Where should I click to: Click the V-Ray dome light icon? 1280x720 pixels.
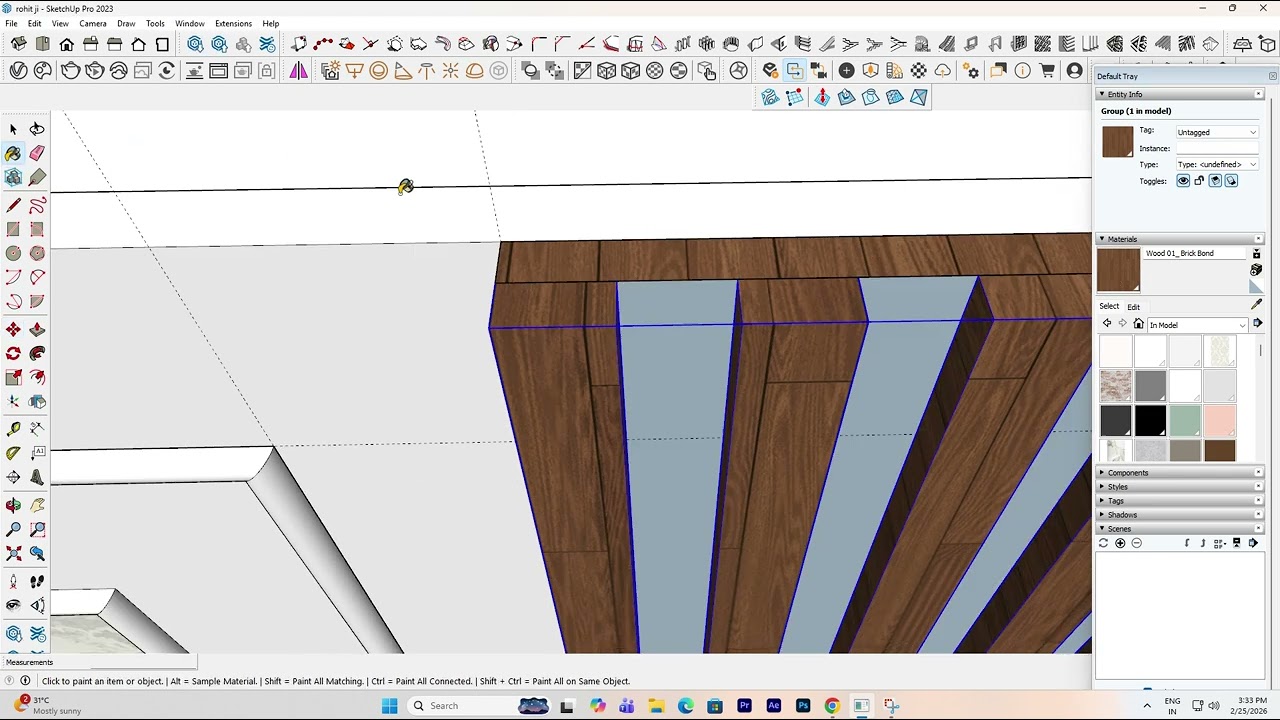pos(474,70)
